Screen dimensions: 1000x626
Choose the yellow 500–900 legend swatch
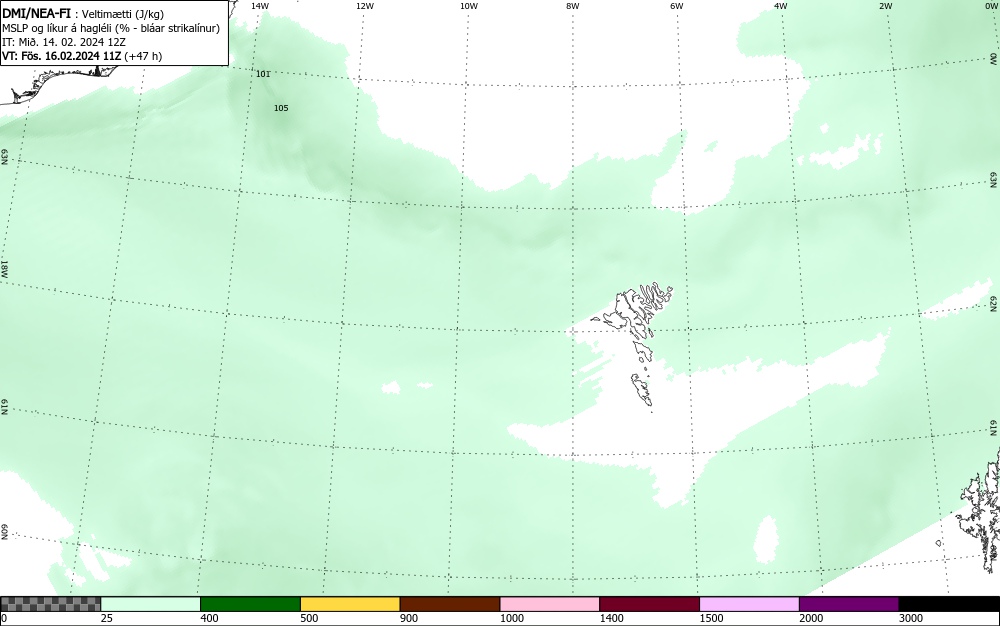tap(350, 604)
